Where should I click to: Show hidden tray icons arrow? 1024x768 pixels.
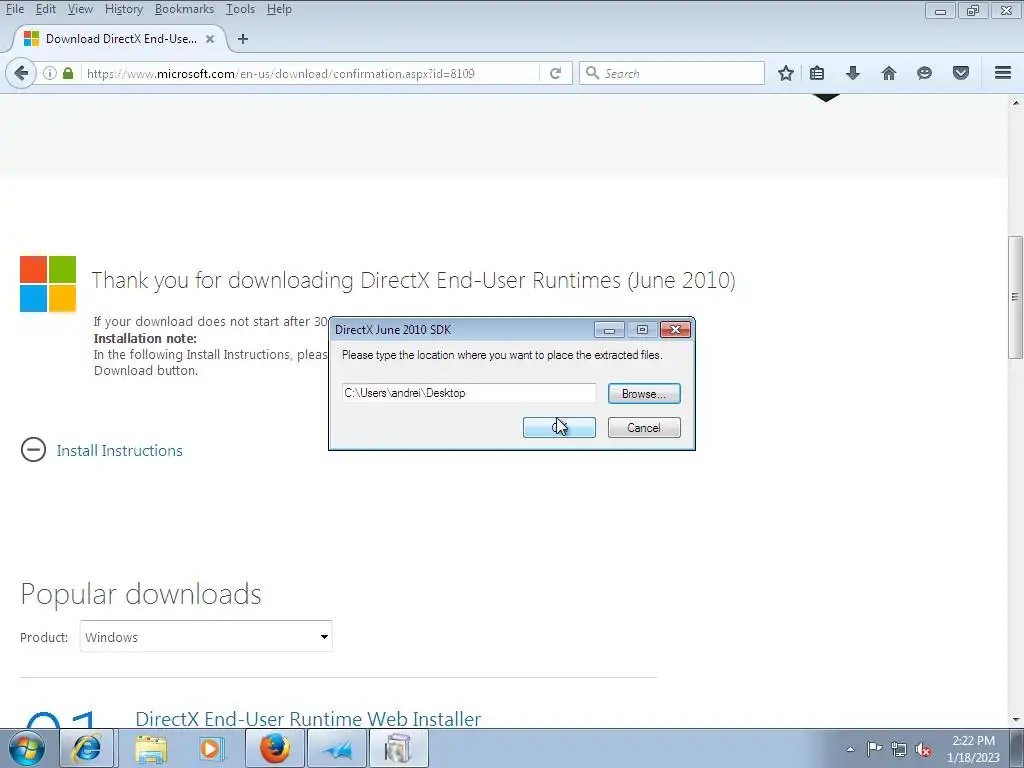tap(850, 749)
